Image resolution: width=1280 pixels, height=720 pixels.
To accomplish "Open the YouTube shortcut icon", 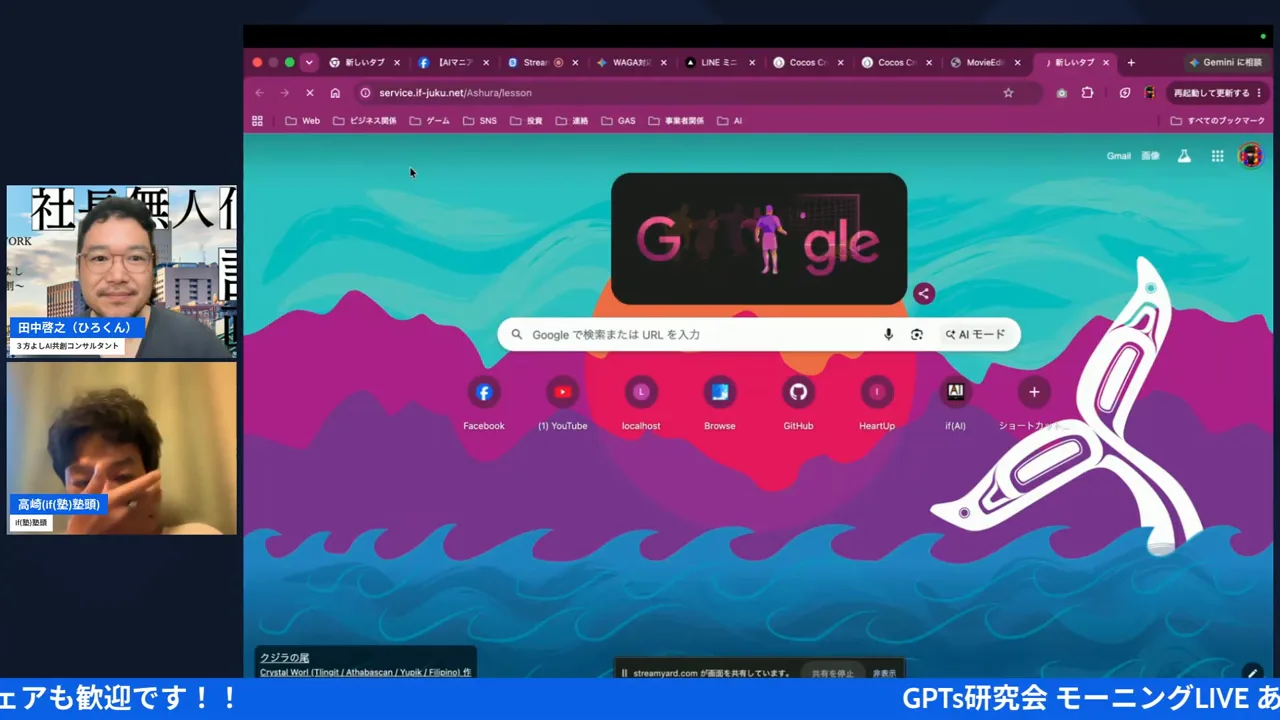I will click(562, 392).
